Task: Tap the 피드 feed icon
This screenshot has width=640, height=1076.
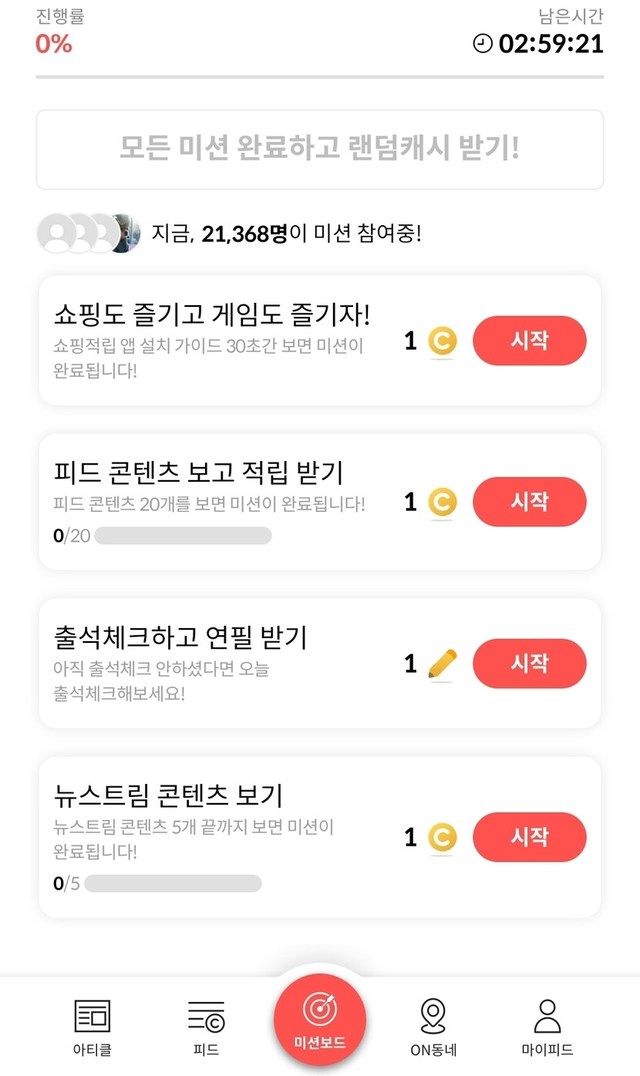Action: pyautogui.click(x=206, y=1017)
